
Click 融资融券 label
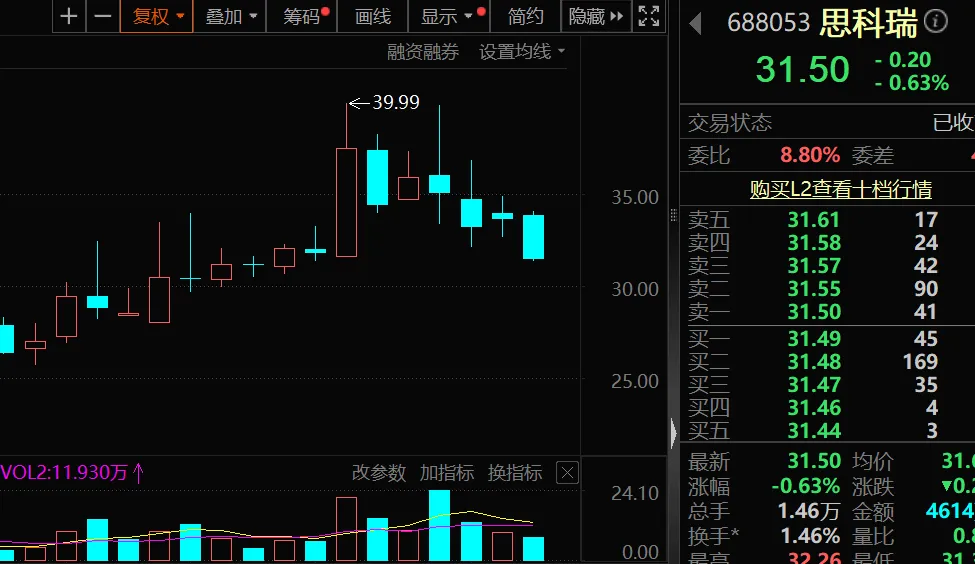click(x=423, y=52)
